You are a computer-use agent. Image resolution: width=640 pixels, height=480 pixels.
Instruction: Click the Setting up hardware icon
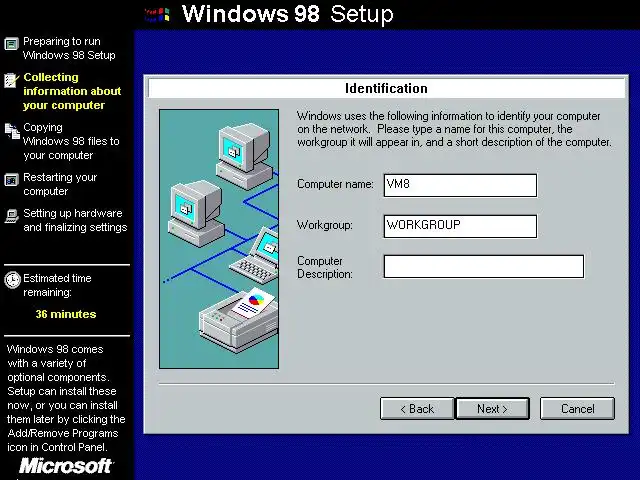(x=11, y=216)
